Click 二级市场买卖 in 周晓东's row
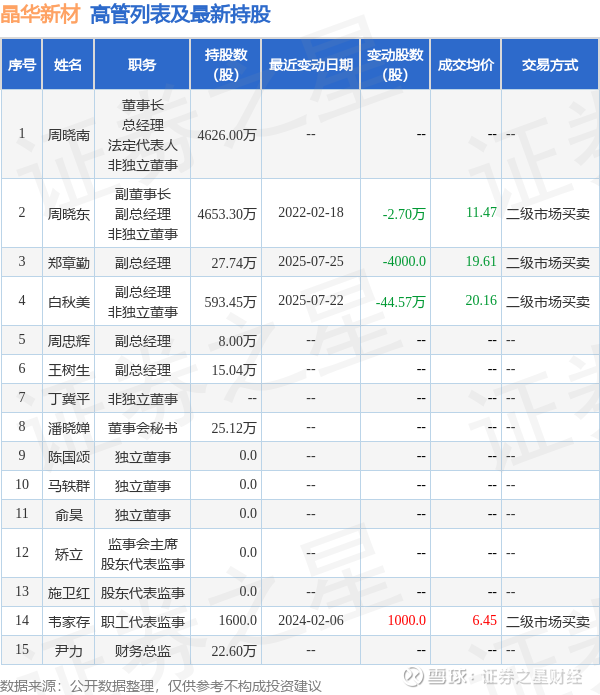The height and width of the screenshot is (695, 600). coord(548,214)
